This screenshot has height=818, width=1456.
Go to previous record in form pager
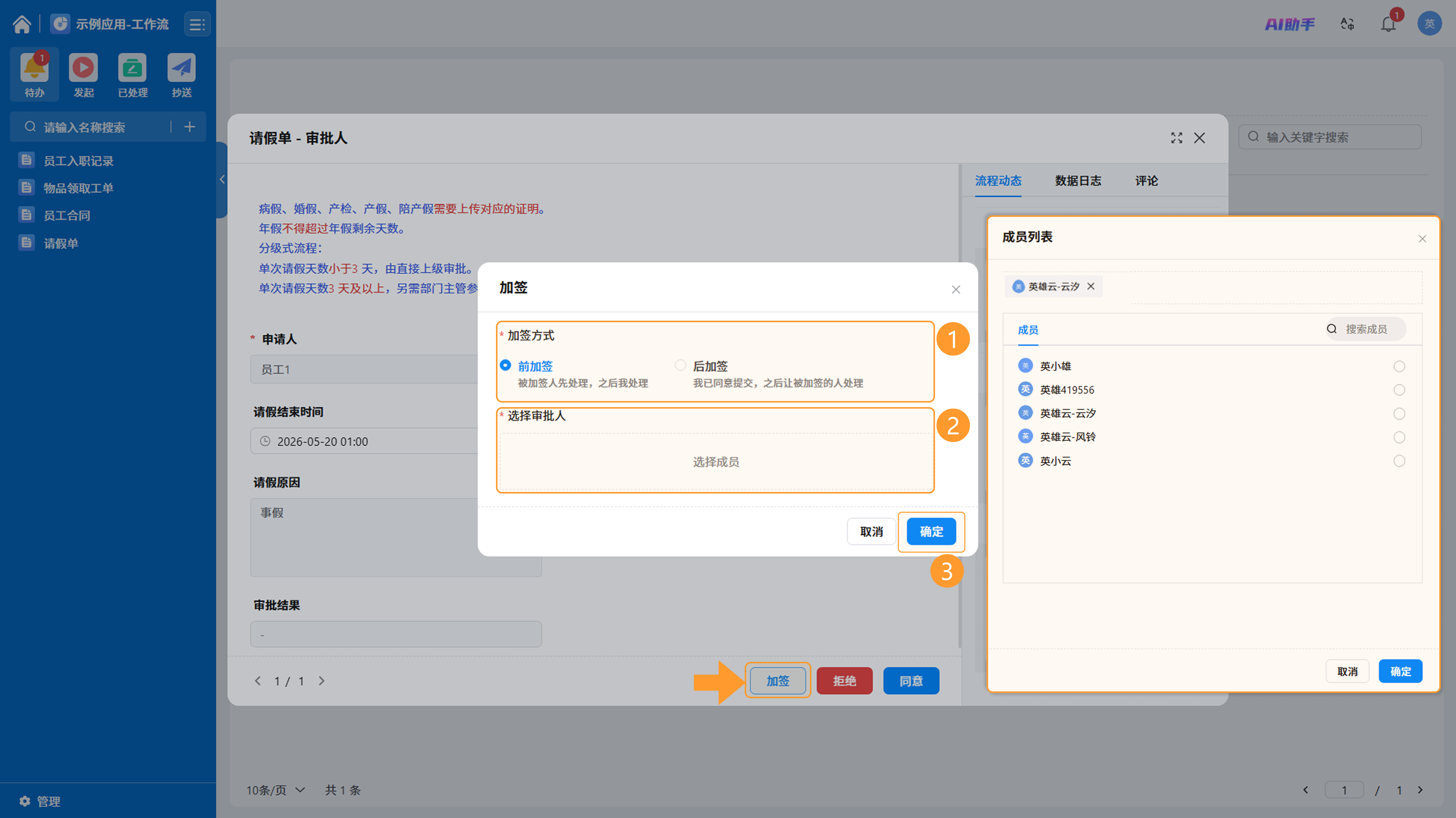pos(258,681)
